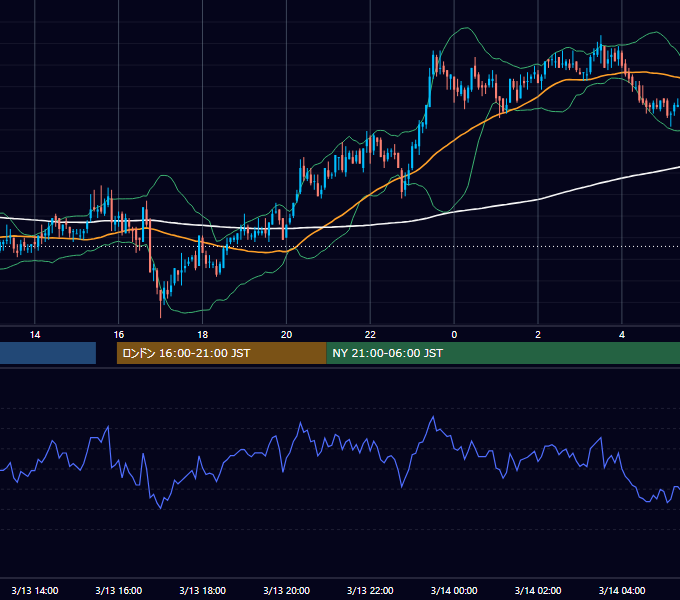The height and width of the screenshot is (600, 680).
Task: Click the 3/14 00:00 time label
Action: pos(454,590)
